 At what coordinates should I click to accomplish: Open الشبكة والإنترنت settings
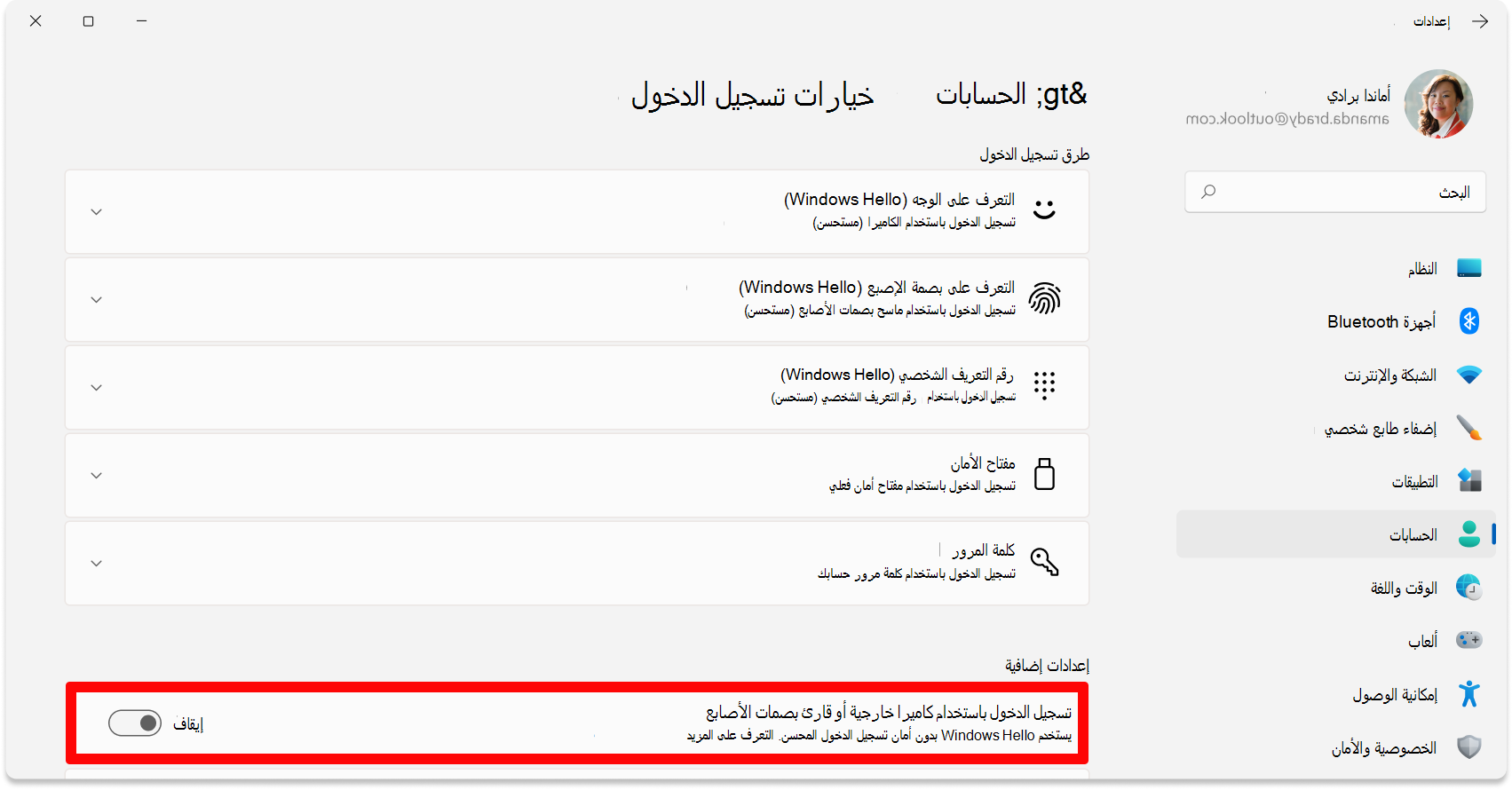1335,375
